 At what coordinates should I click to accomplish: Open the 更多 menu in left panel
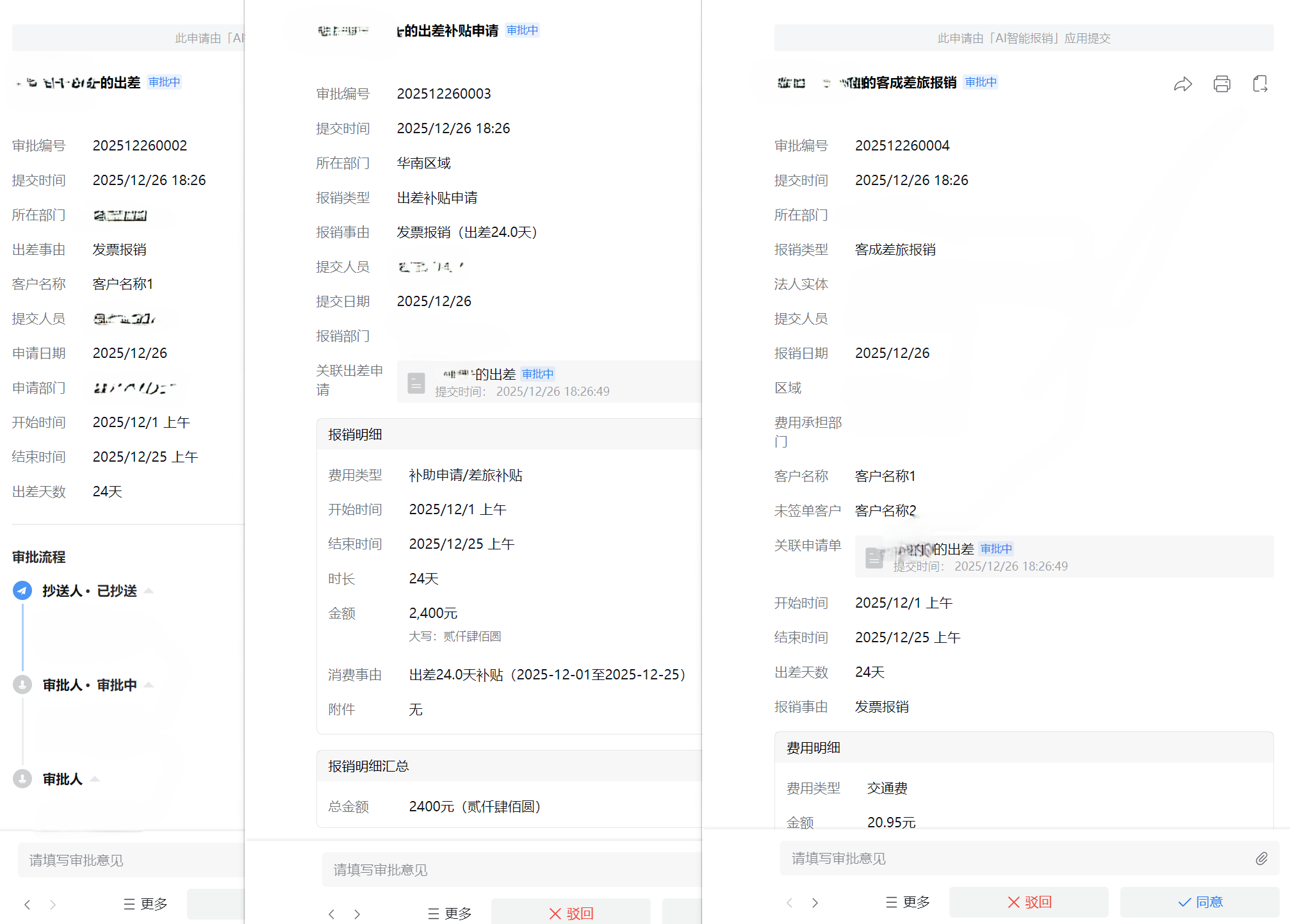tap(145, 904)
